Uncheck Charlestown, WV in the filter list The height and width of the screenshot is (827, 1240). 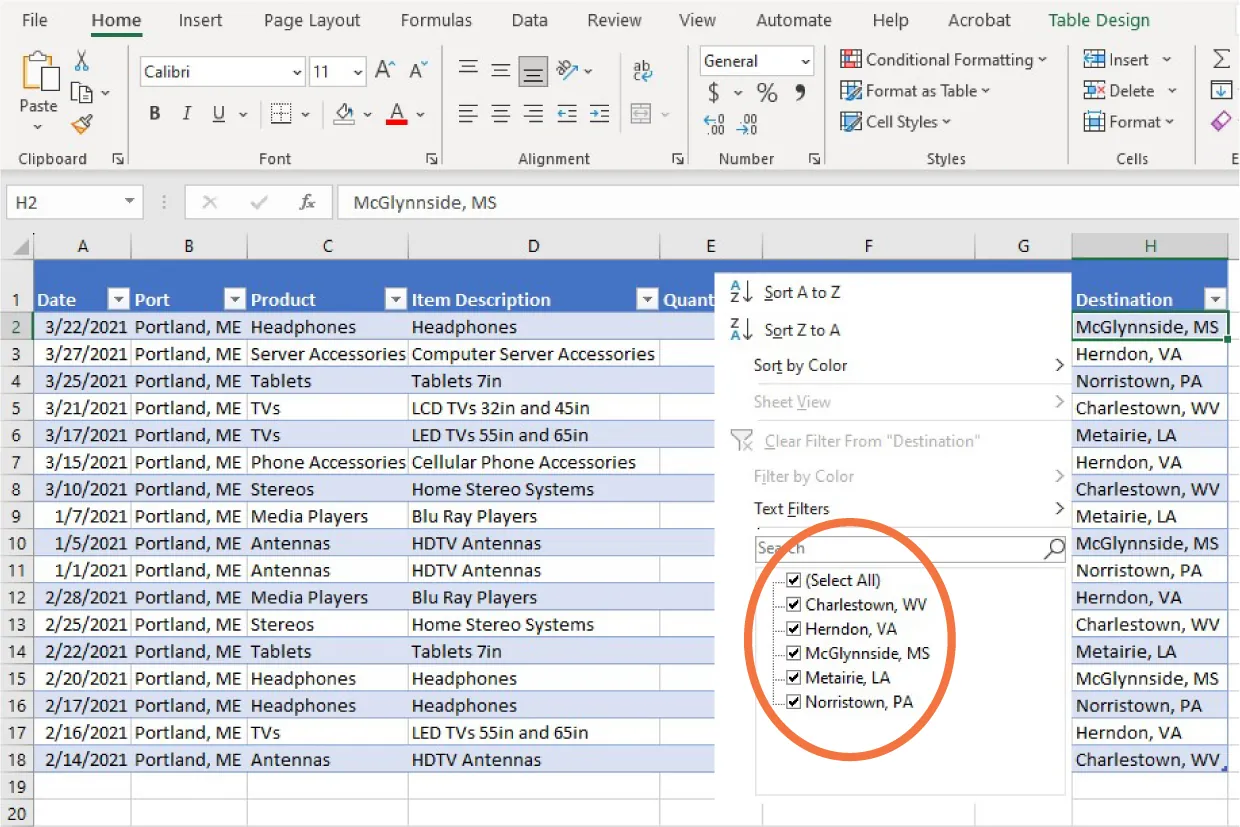coord(795,604)
